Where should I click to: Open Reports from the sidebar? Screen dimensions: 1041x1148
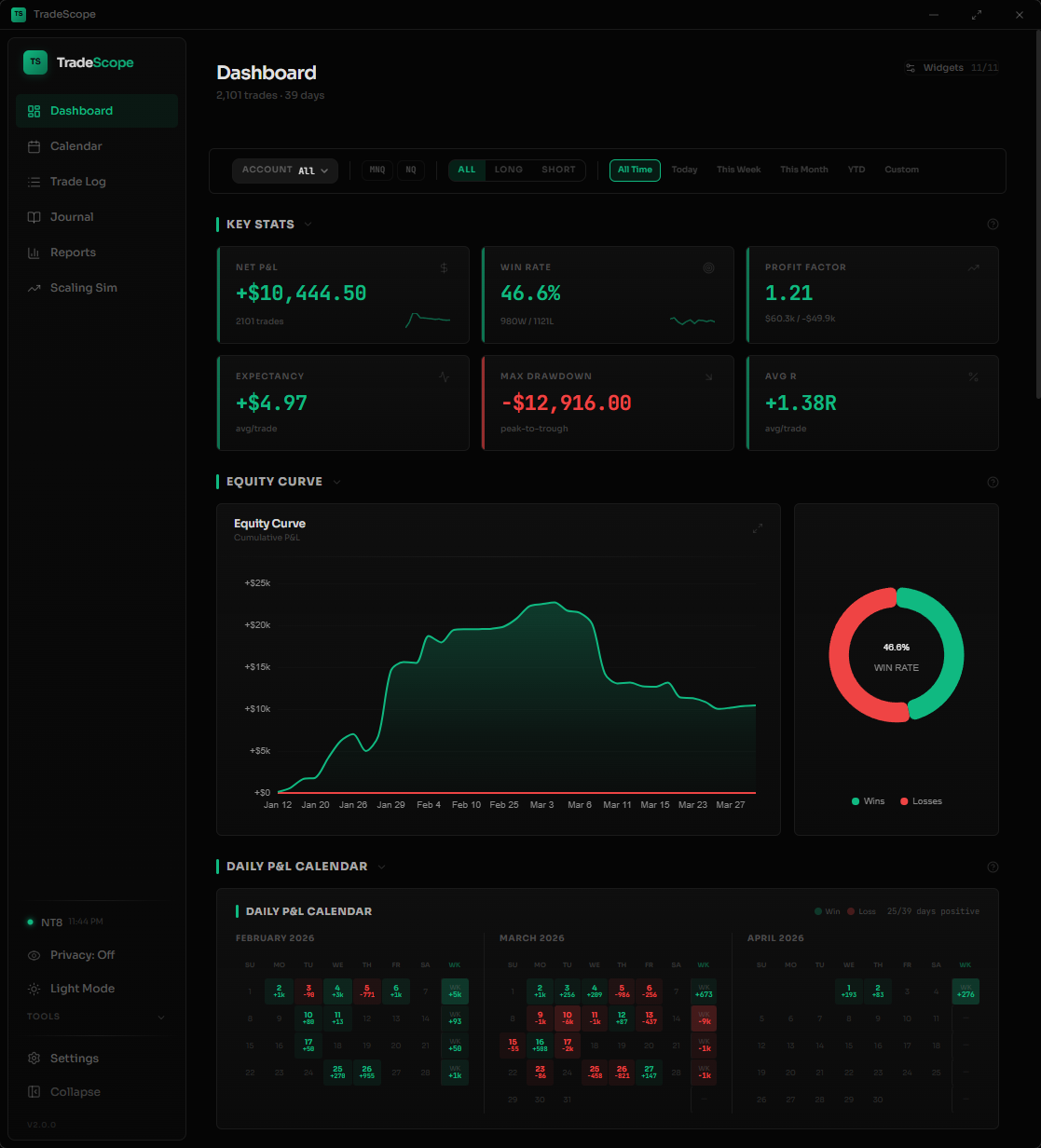[x=74, y=252]
